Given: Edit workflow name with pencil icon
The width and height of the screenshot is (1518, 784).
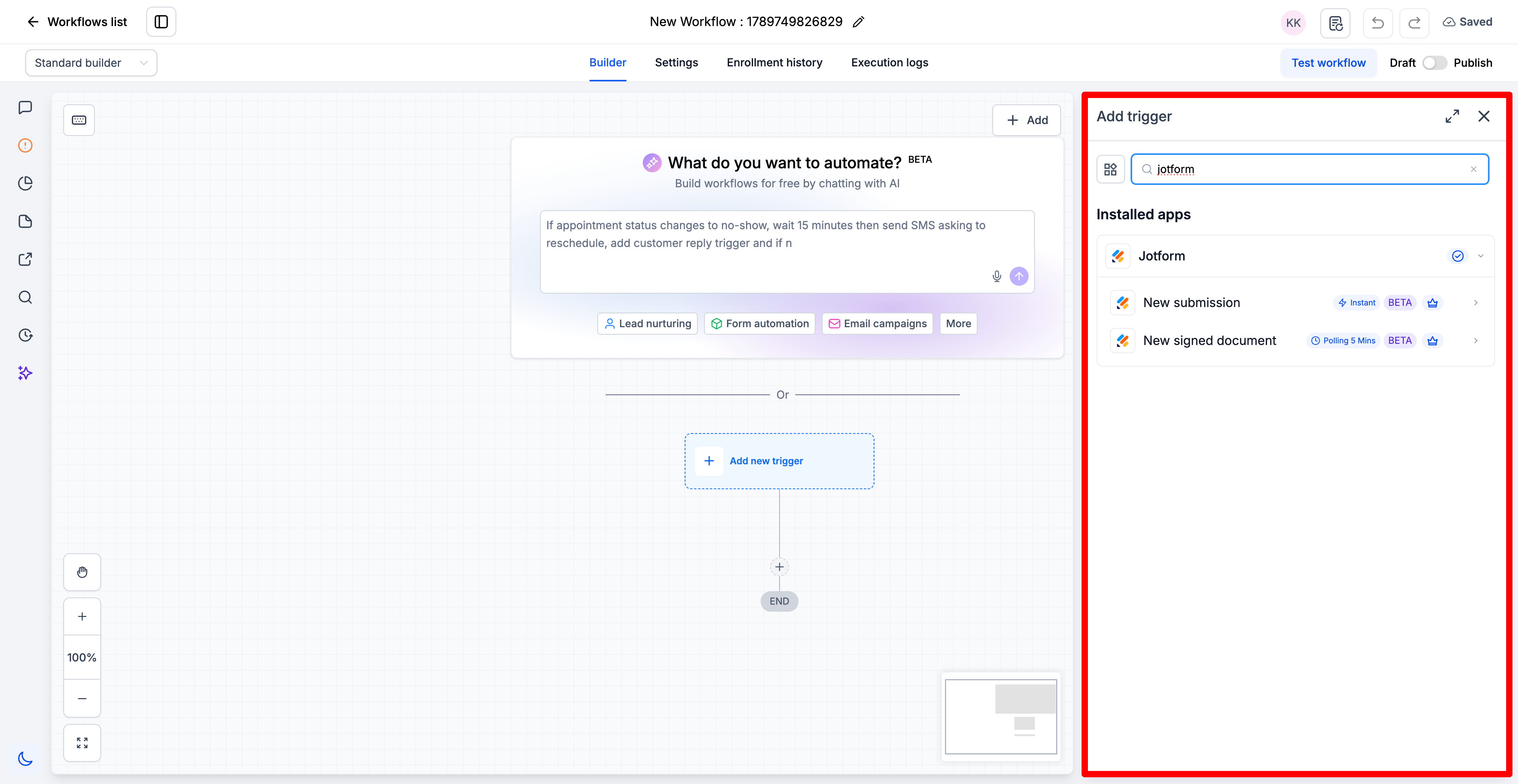Looking at the screenshot, I should pos(859,22).
